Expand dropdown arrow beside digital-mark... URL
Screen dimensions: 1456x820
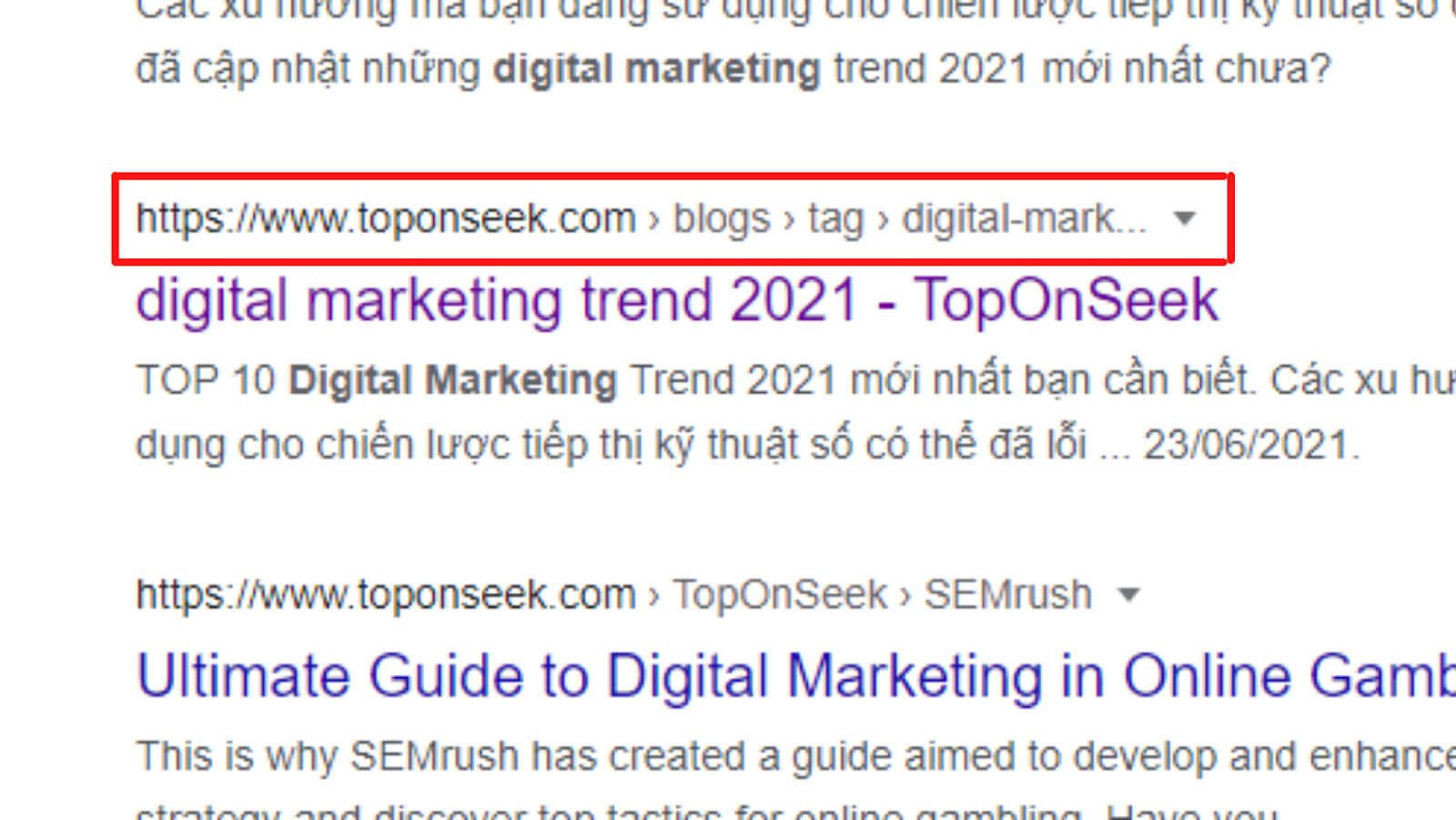pyautogui.click(x=1184, y=218)
